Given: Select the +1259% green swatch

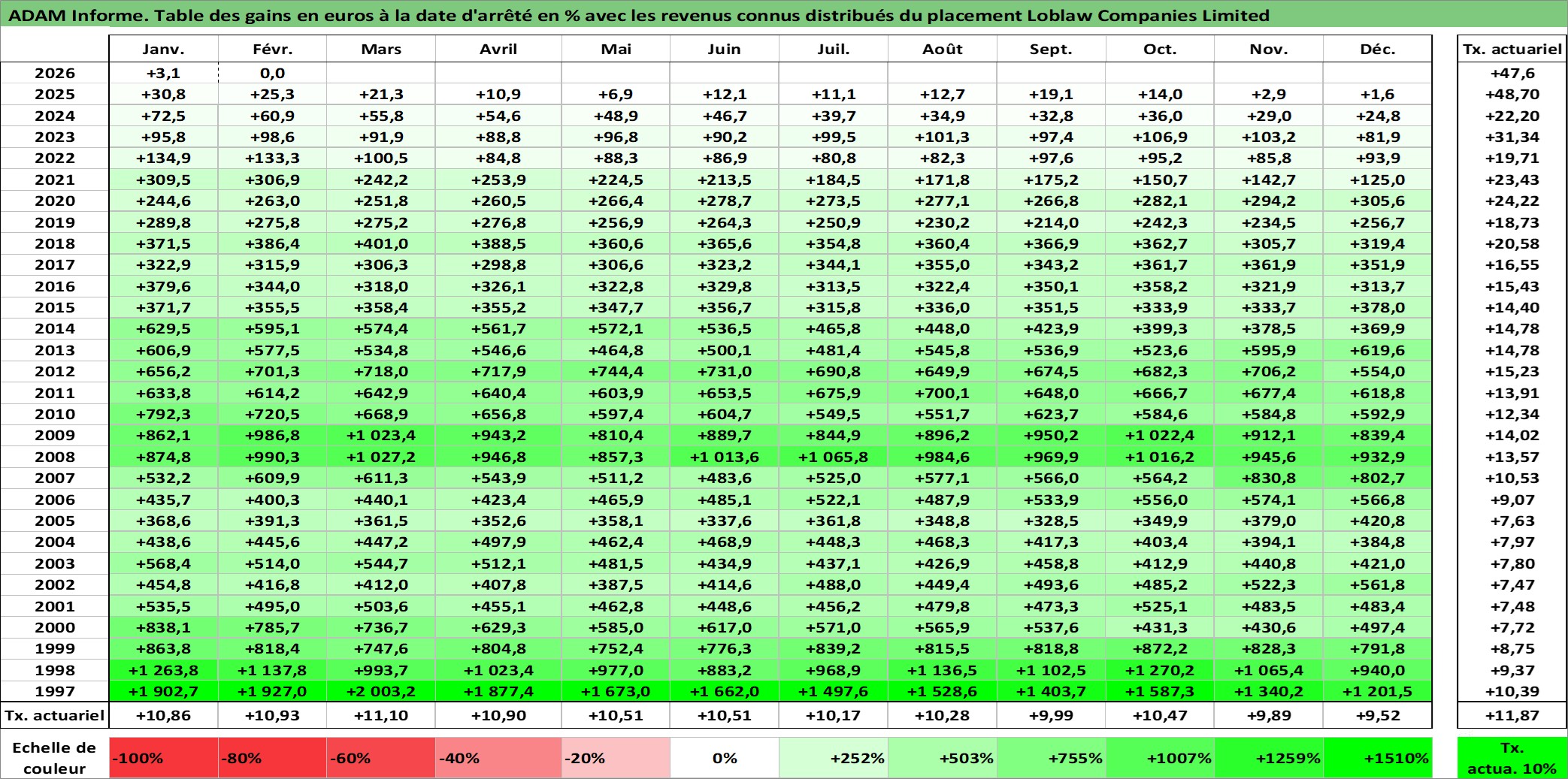Looking at the screenshot, I should 1269,758.
